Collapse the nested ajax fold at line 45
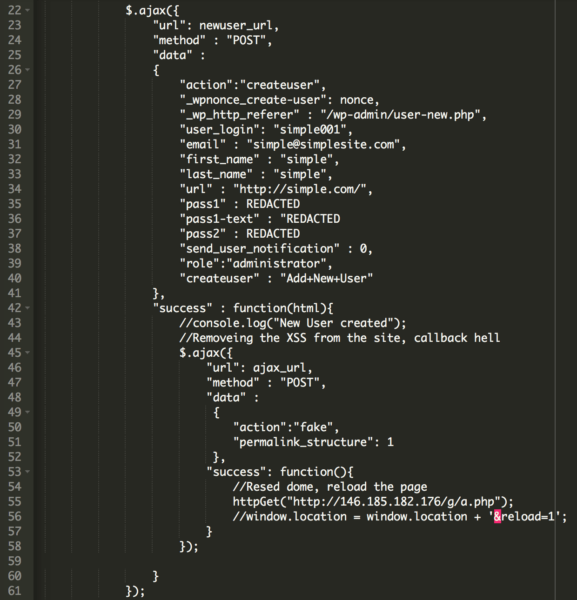The width and height of the screenshot is (577, 600). 27,352
